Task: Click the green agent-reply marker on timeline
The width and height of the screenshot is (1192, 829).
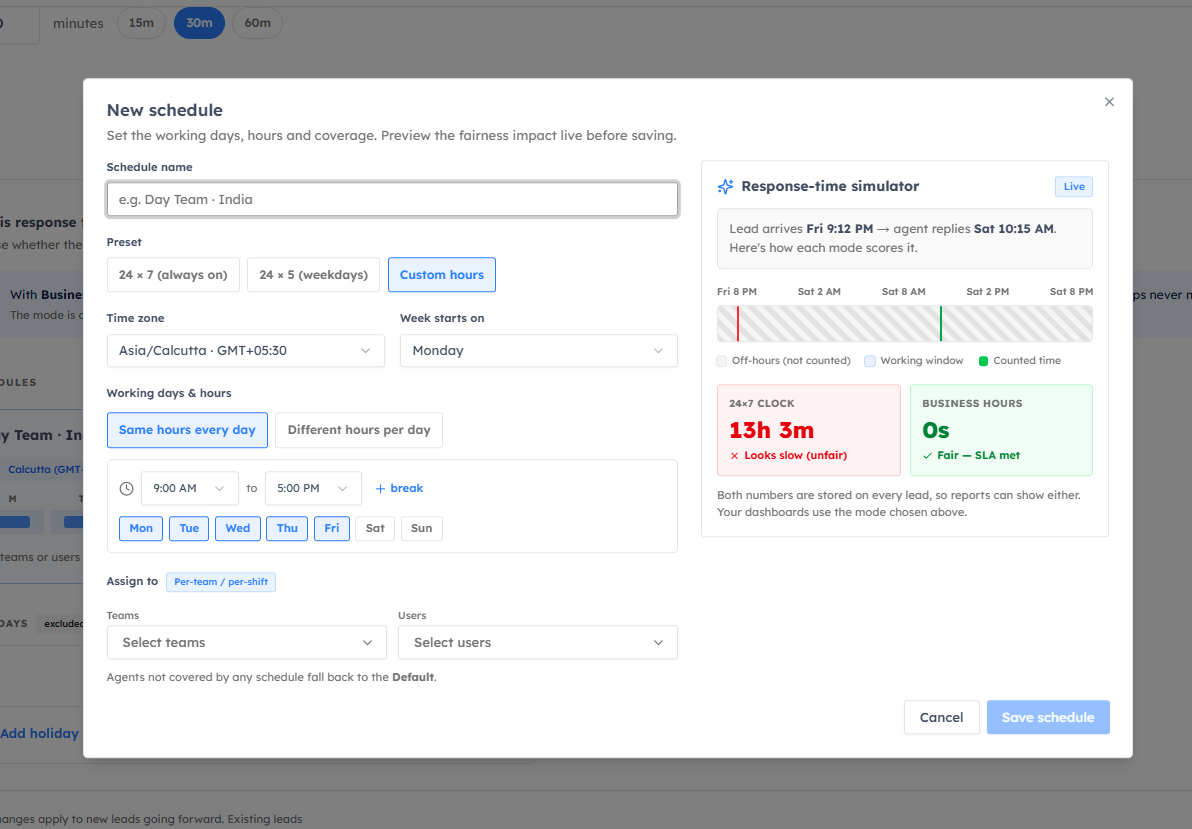Action: (940, 324)
